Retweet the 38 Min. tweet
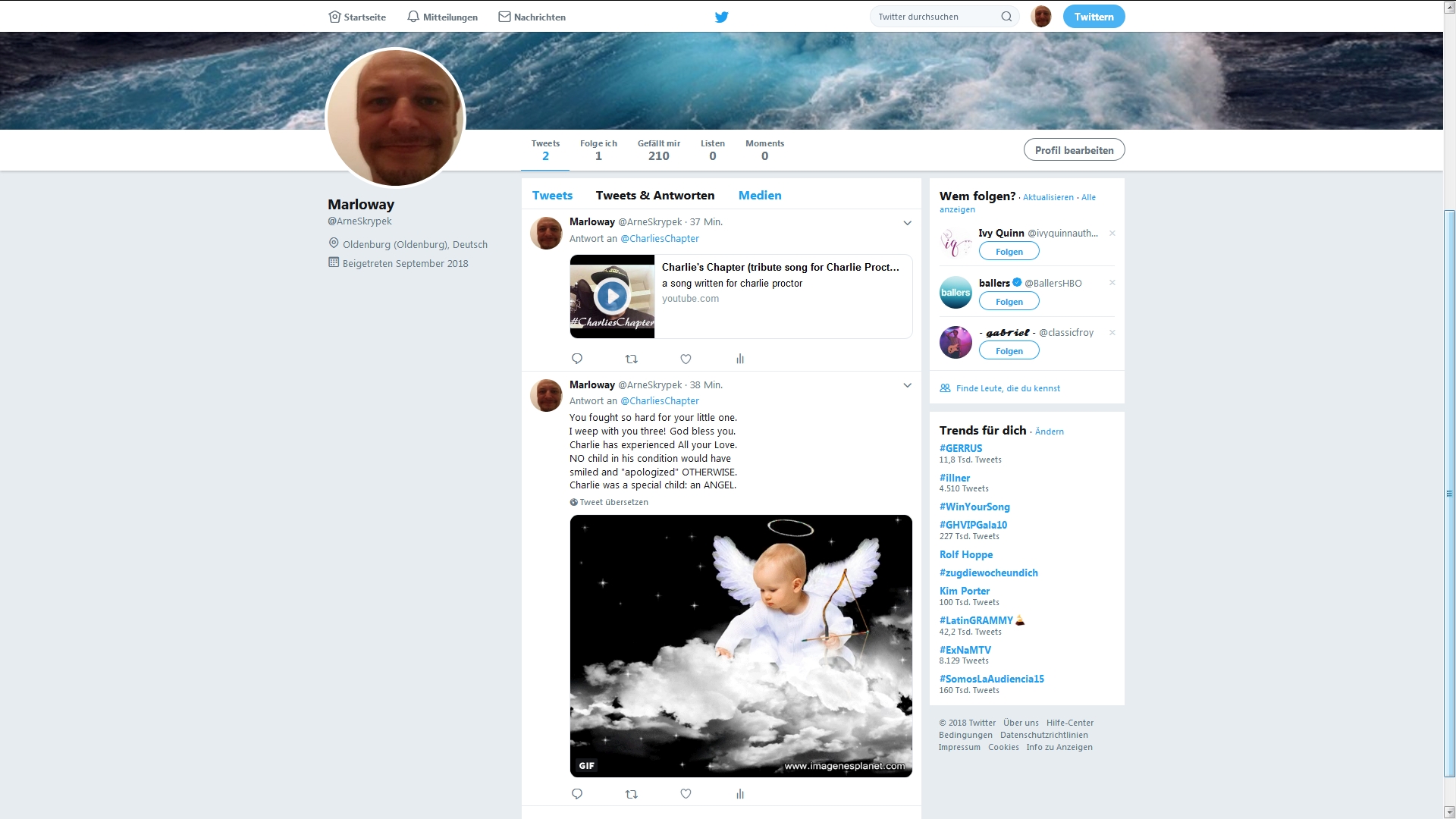Image resolution: width=1456 pixels, height=819 pixels. (x=631, y=794)
